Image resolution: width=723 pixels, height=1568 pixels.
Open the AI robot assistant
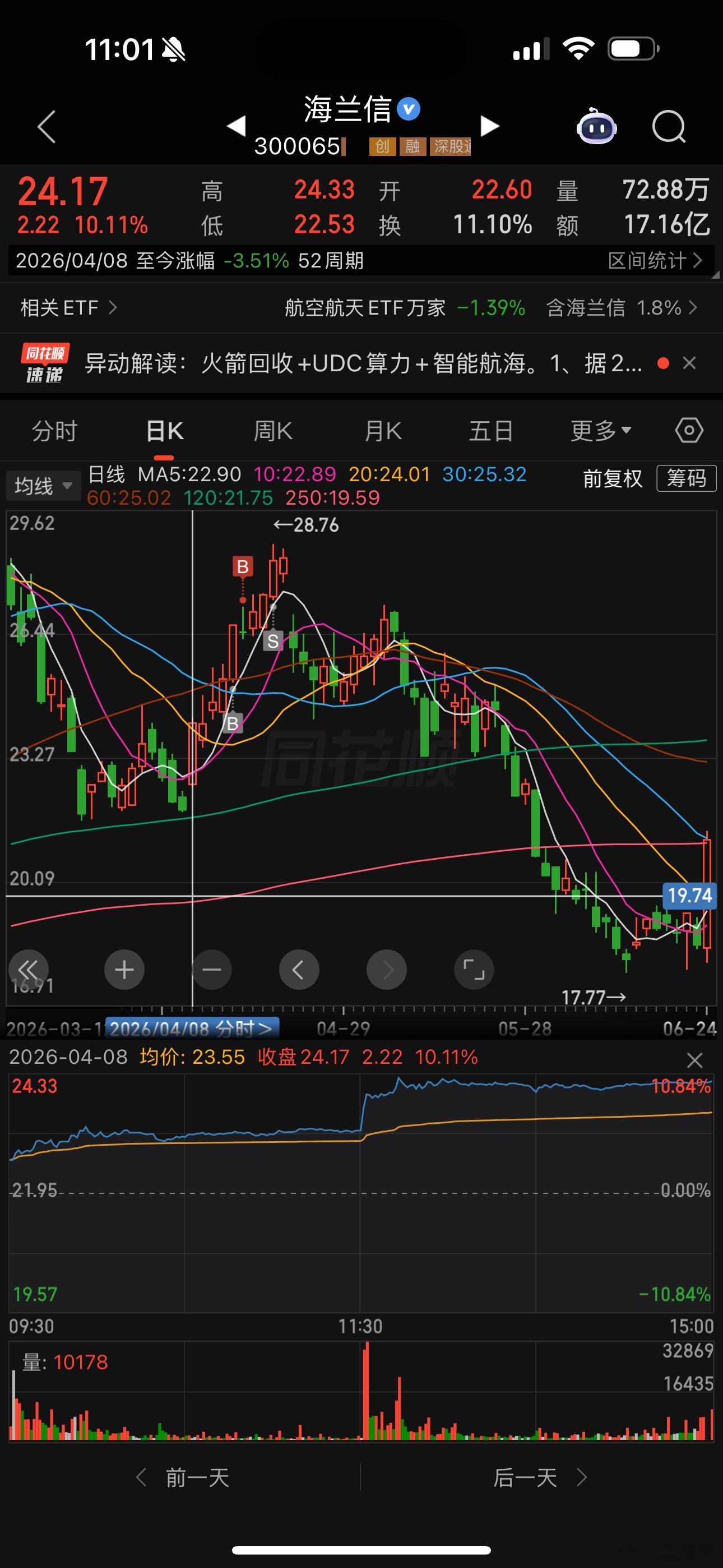596,126
